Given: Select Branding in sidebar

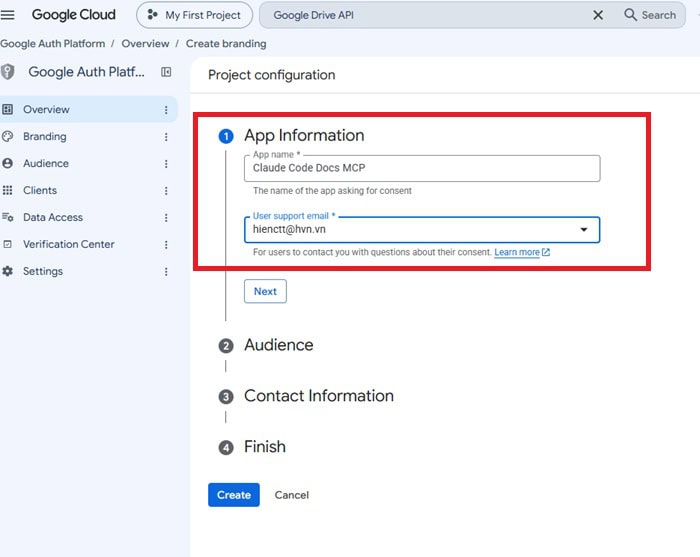Looking at the screenshot, I should click(x=88, y=137).
